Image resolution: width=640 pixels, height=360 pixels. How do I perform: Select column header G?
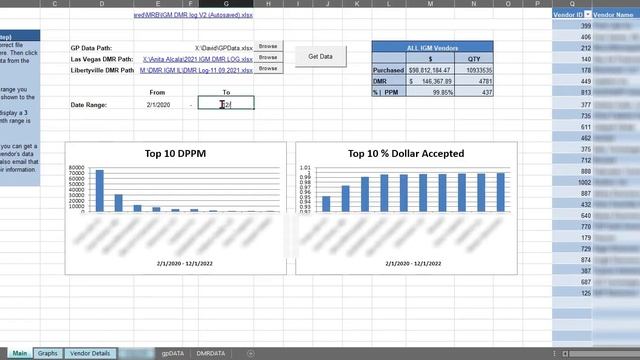click(x=226, y=4)
